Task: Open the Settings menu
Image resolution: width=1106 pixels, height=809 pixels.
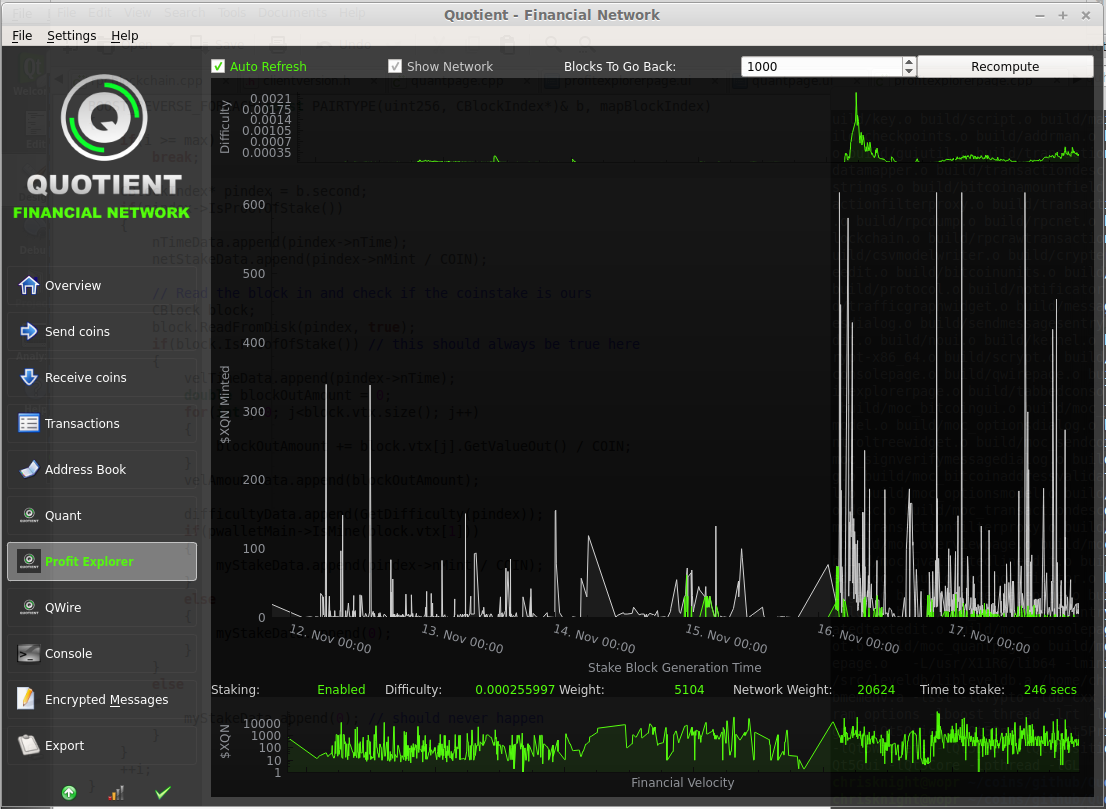Action: click(x=71, y=35)
